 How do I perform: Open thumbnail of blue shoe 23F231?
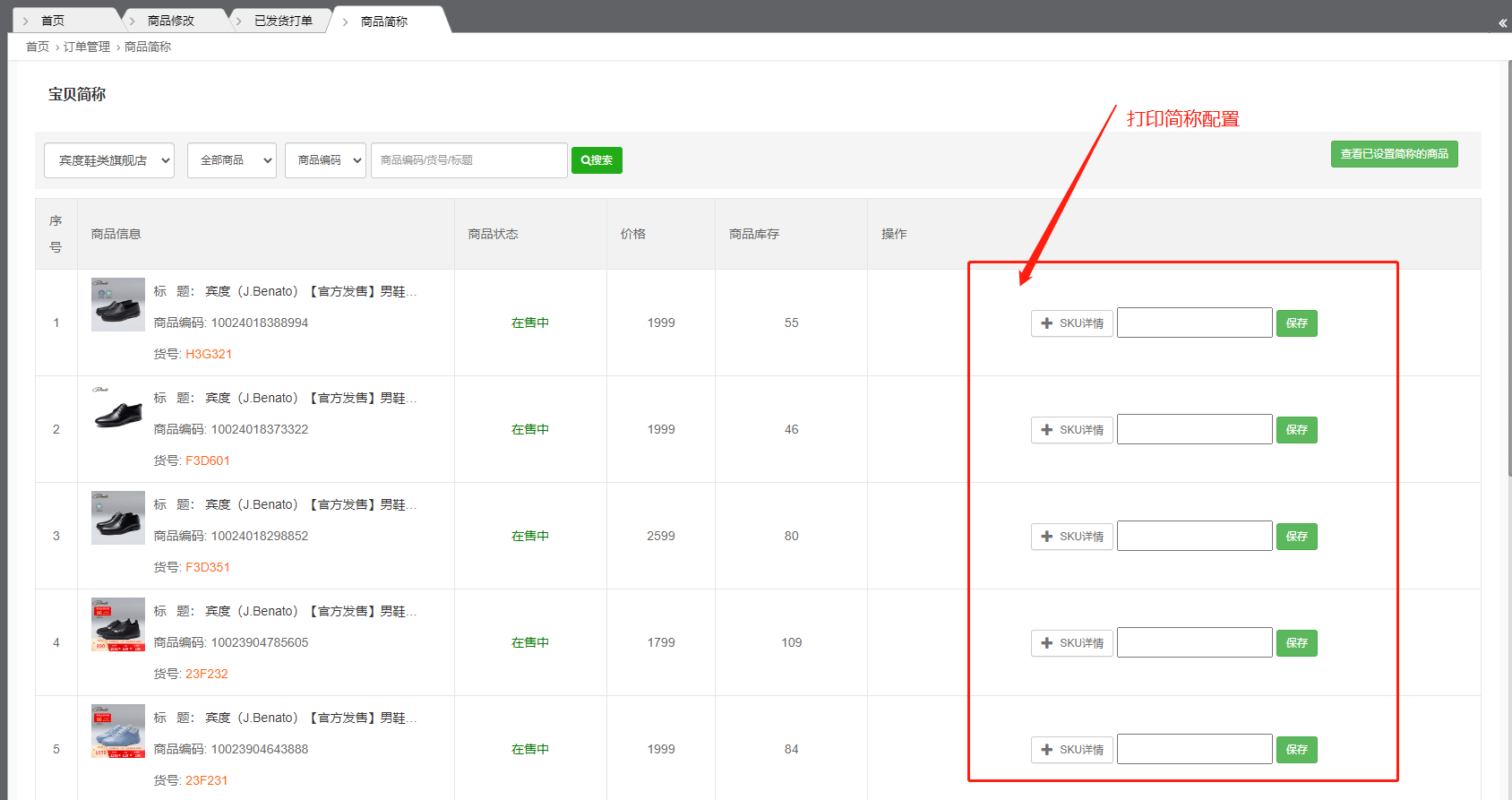pyautogui.click(x=118, y=731)
